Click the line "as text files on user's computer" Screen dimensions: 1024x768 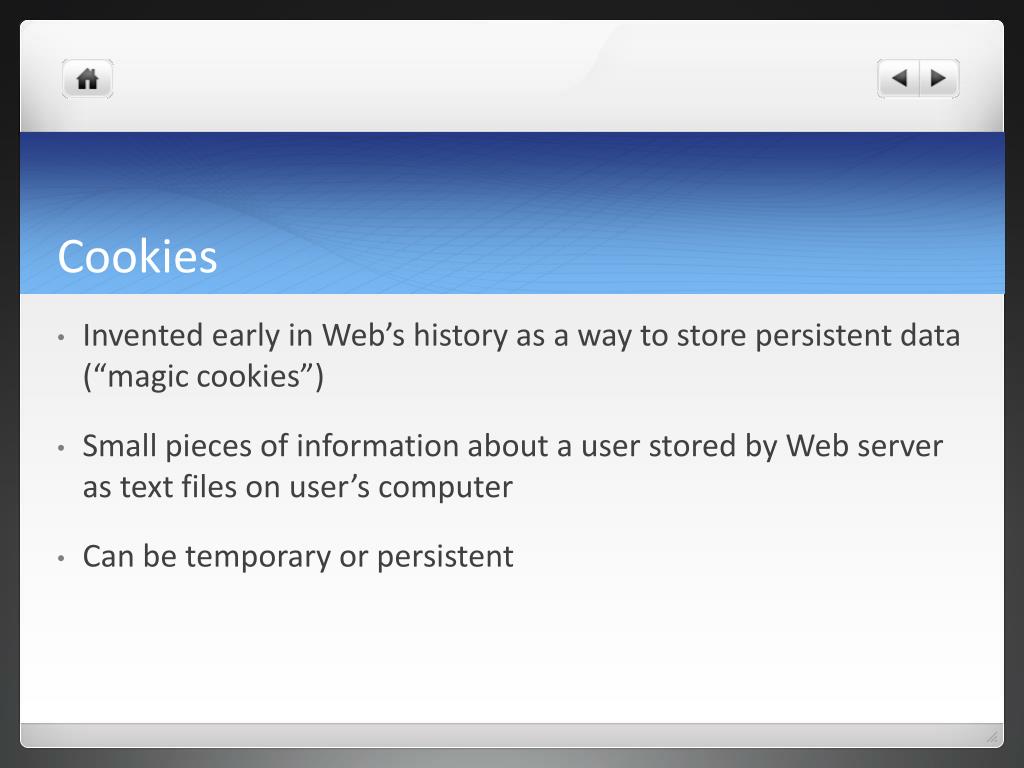[298, 487]
